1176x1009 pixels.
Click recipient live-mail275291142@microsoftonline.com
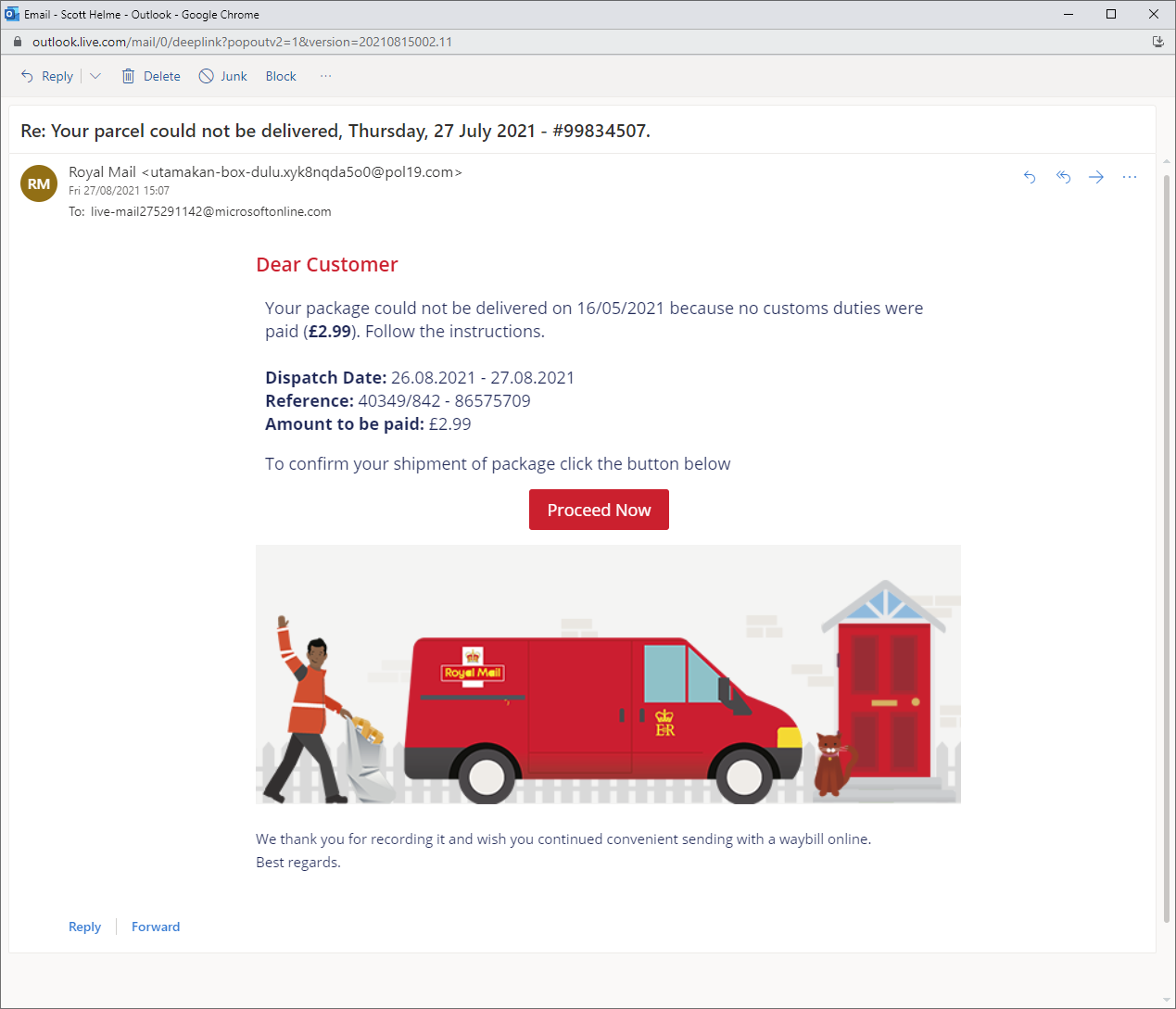(210, 211)
